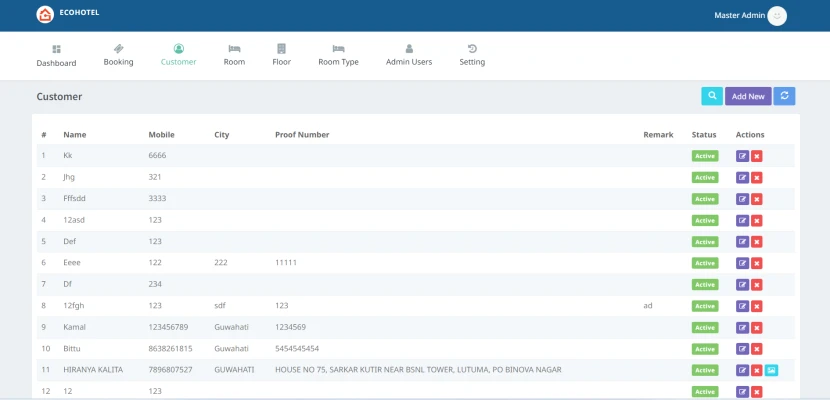Open the Booking tab

tap(118, 55)
